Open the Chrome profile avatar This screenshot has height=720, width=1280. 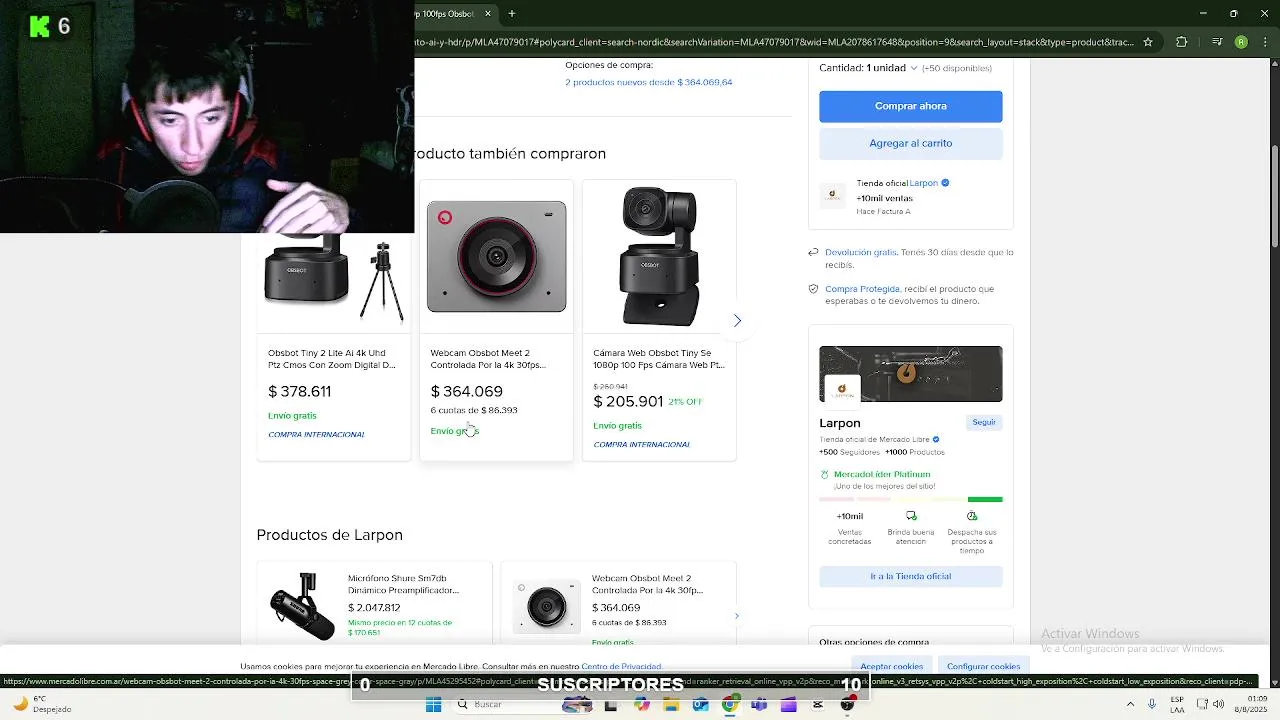(x=1241, y=42)
